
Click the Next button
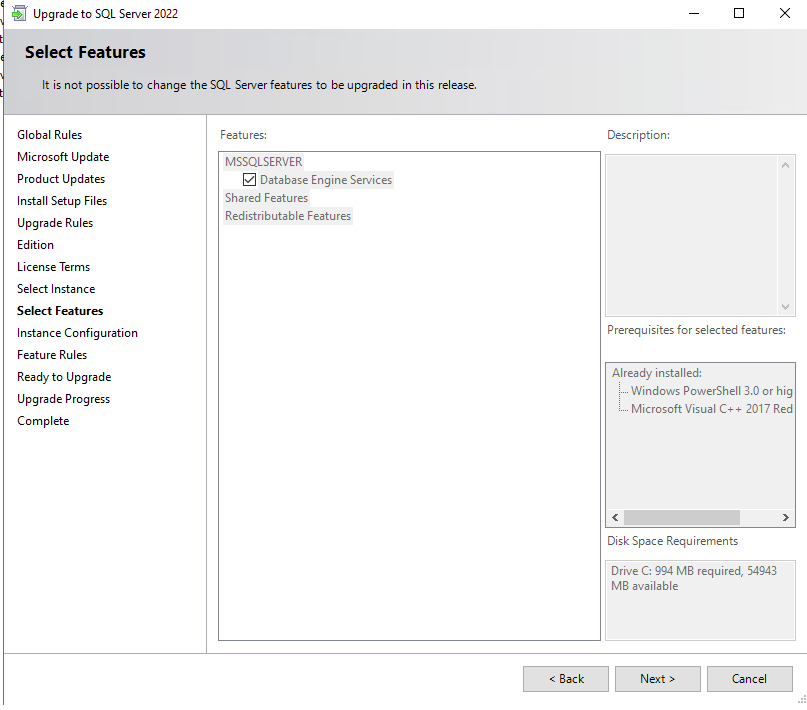click(x=657, y=679)
